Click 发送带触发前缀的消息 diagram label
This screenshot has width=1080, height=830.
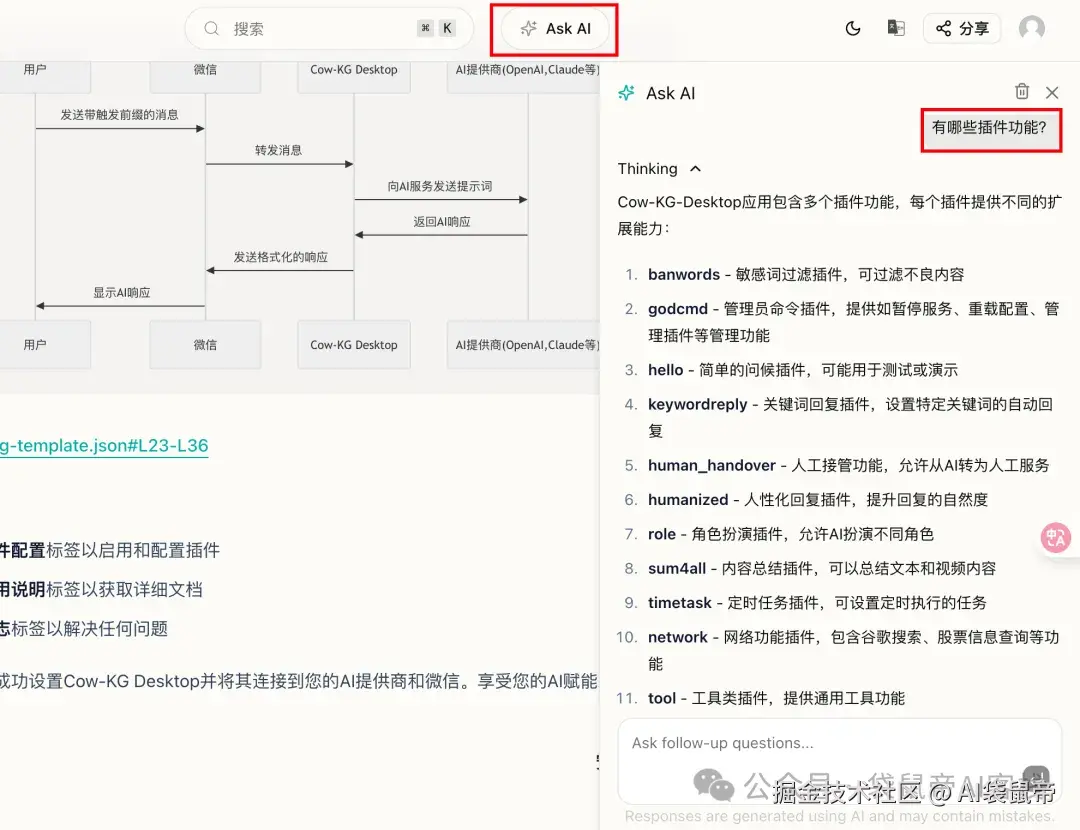(x=119, y=114)
